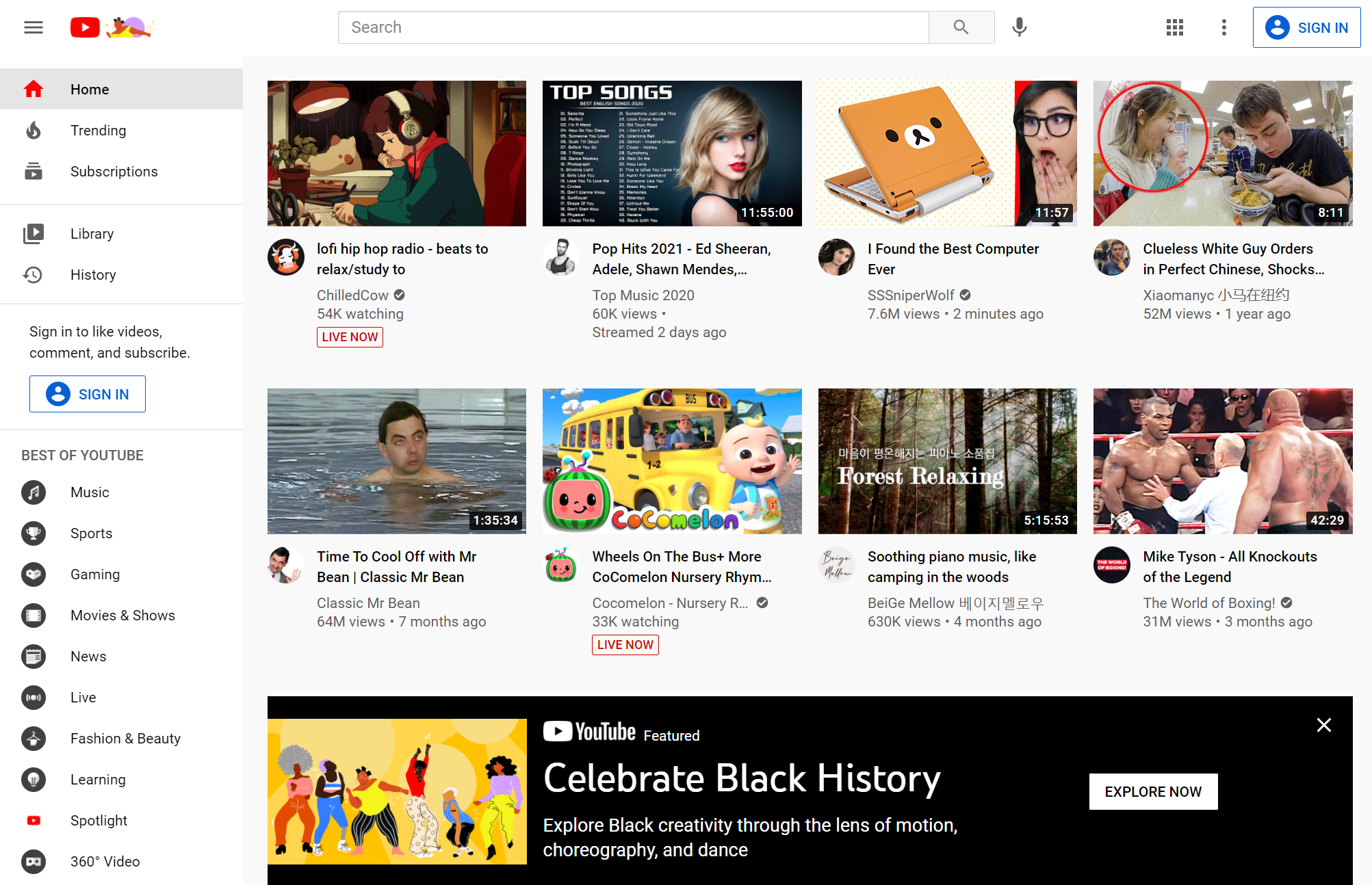Viewport: 1372px width, 885px height.
Task: Dismiss the Celebrate Black History banner
Action: click(x=1323, y=725)
